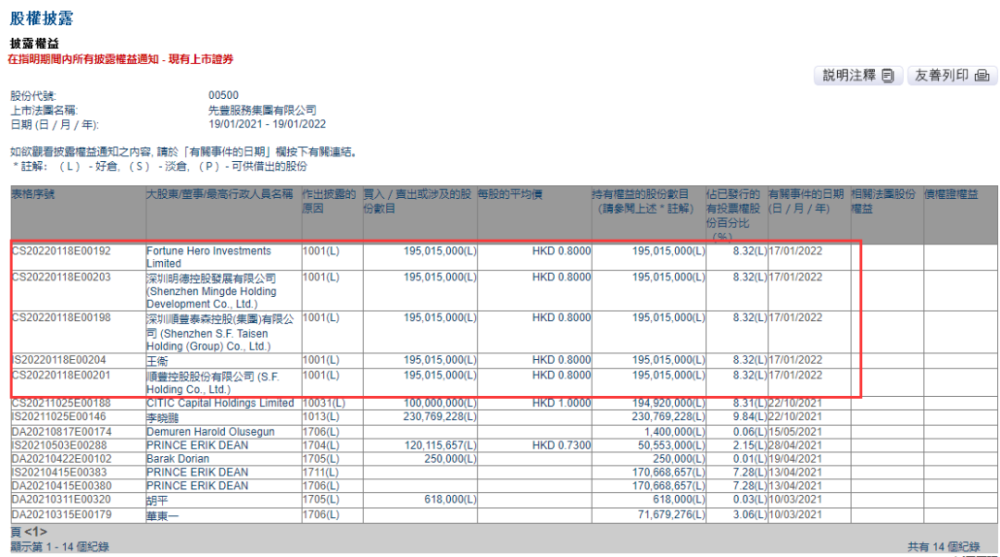Click Demuren Harold Olusegun name

[210, 432]
